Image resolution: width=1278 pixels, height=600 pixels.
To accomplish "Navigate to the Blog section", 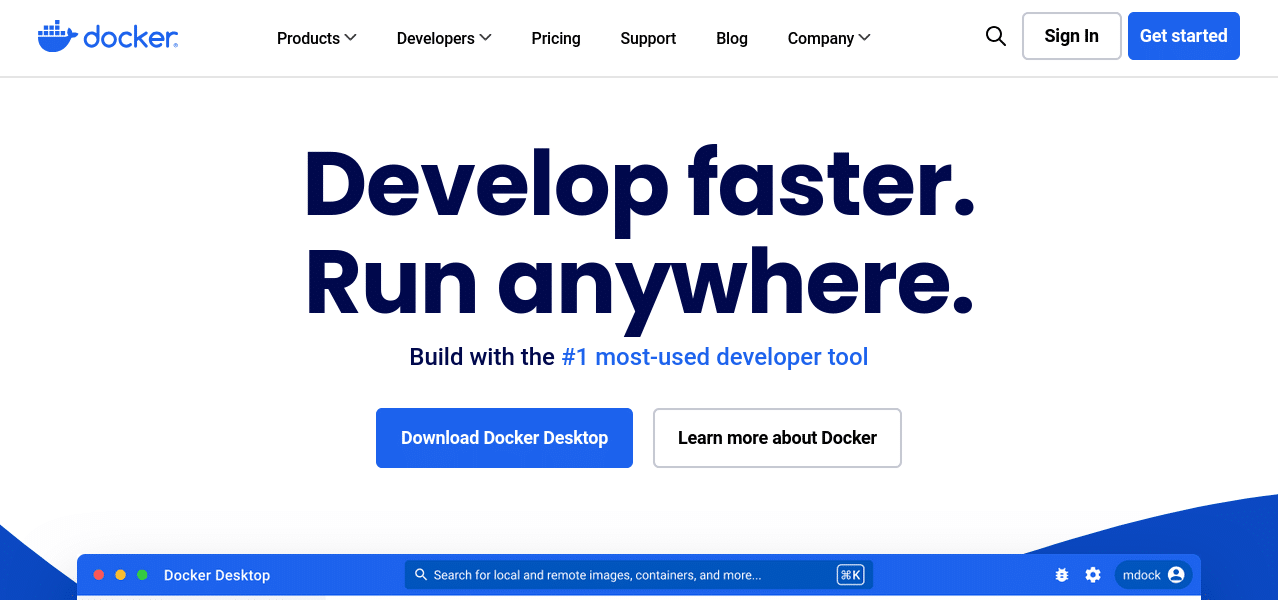I will coord(731,38).
